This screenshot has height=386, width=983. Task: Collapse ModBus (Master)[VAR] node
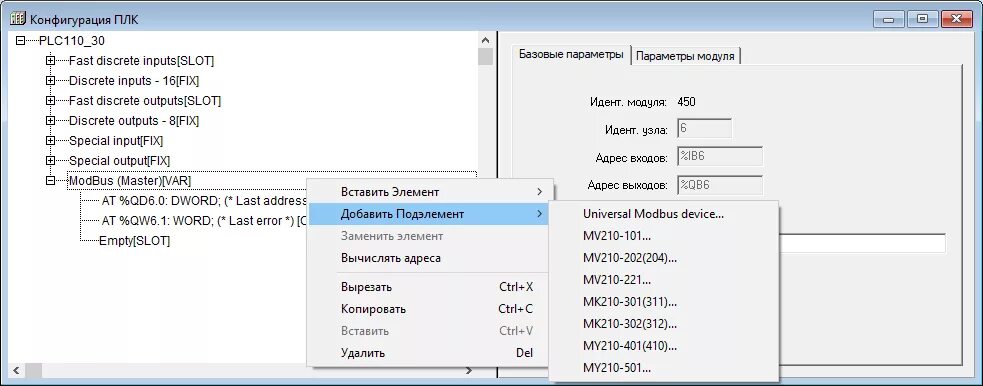pyautogui.click(x=50, y=181)
